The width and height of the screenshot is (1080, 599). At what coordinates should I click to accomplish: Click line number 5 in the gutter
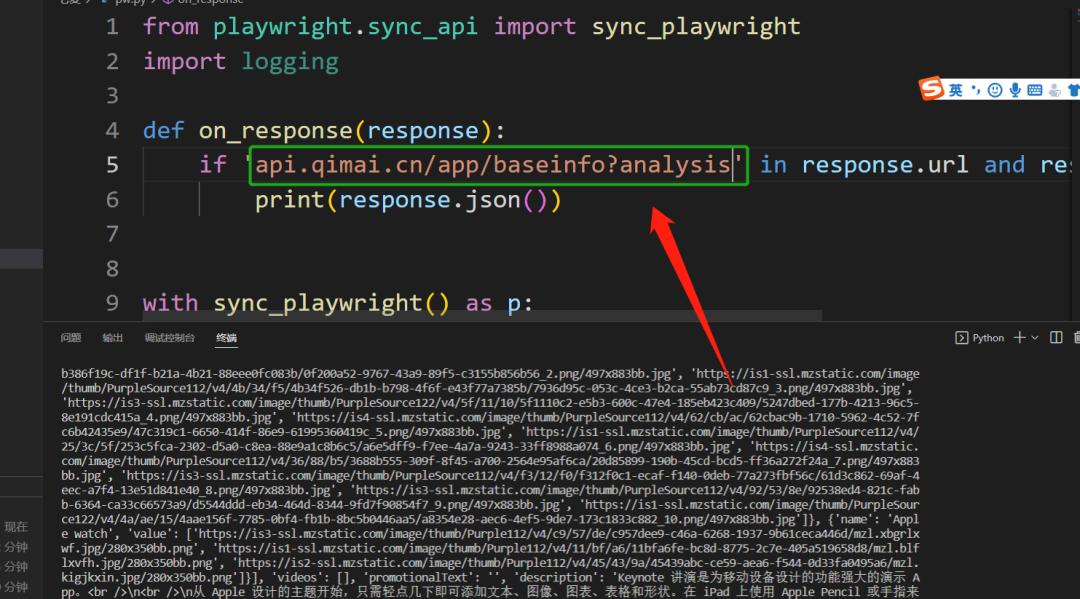(112, 165)
